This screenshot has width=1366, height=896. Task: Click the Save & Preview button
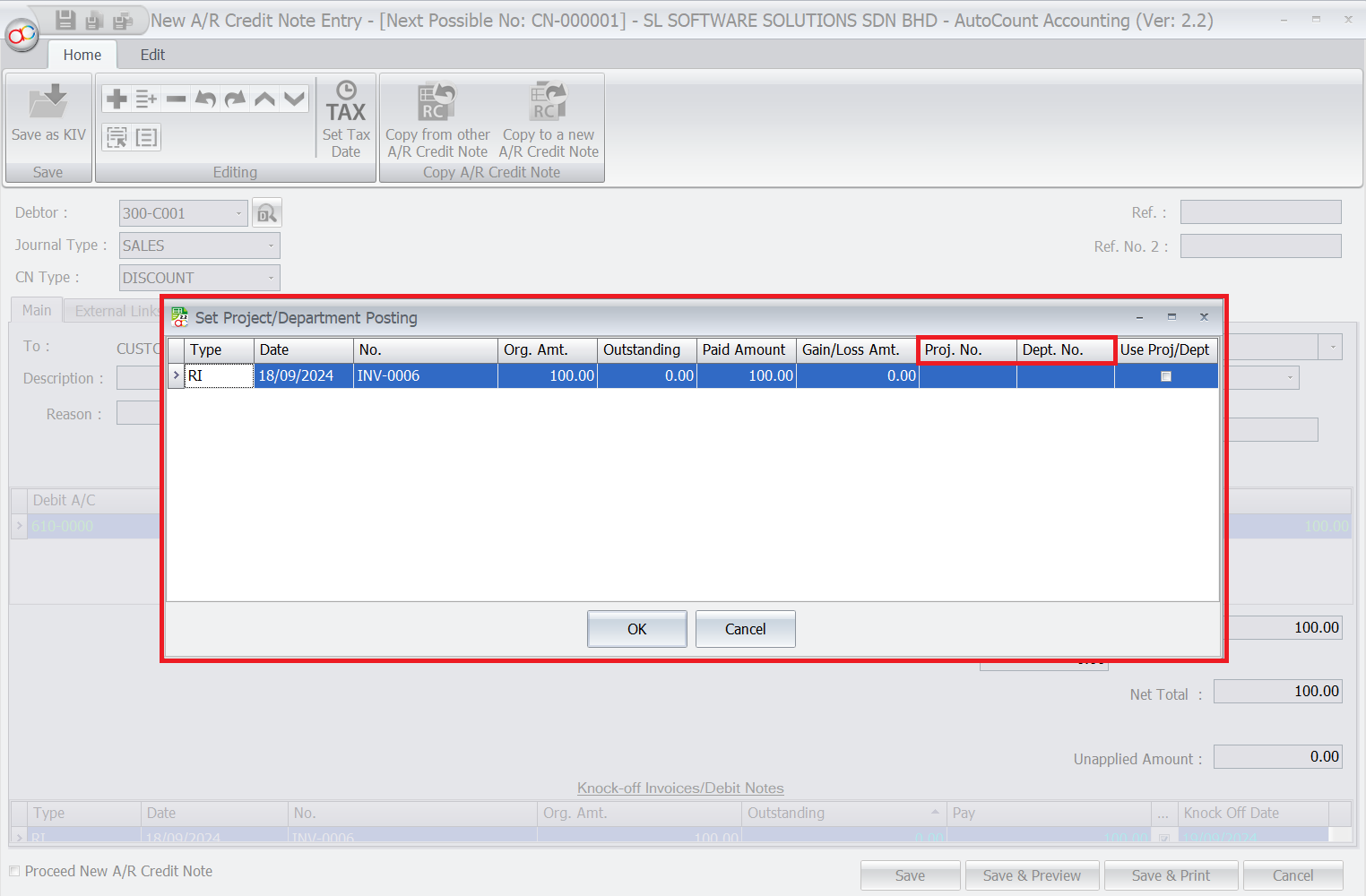[x=1032, y=875]
